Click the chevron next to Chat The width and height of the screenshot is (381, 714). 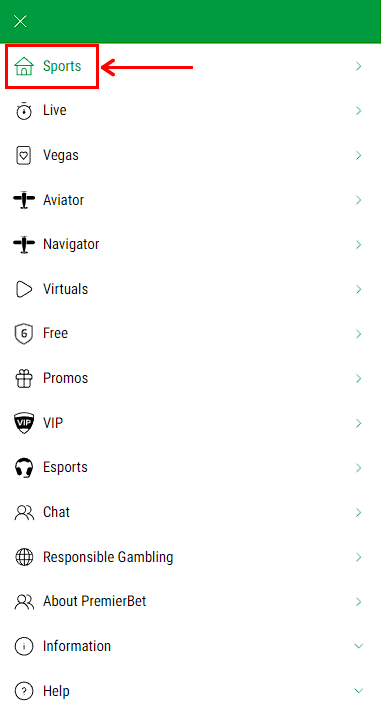[x=359, y=512]
